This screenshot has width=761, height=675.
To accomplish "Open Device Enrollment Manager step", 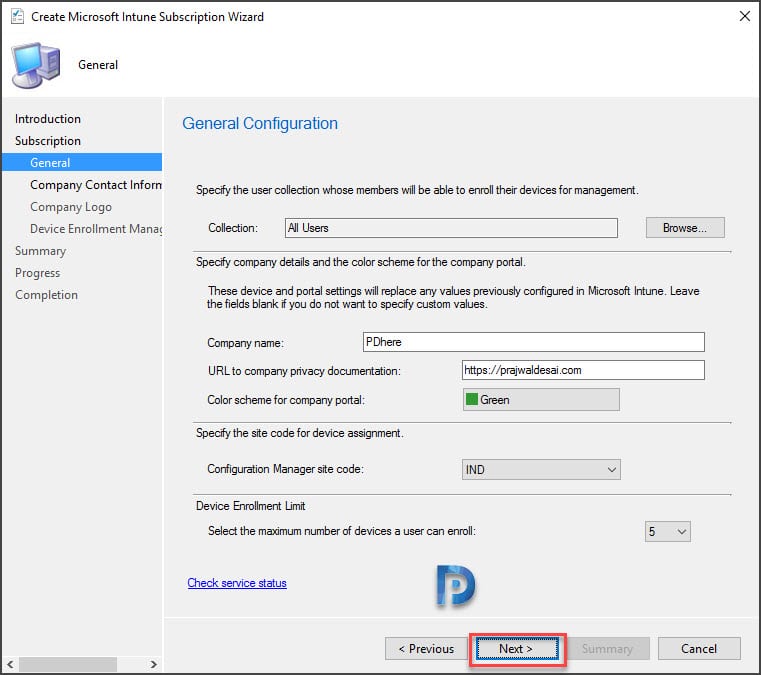I will (96, 229).
